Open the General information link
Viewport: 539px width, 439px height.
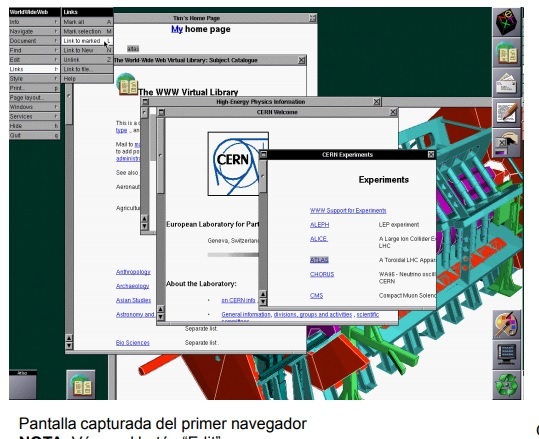point(246,315)
